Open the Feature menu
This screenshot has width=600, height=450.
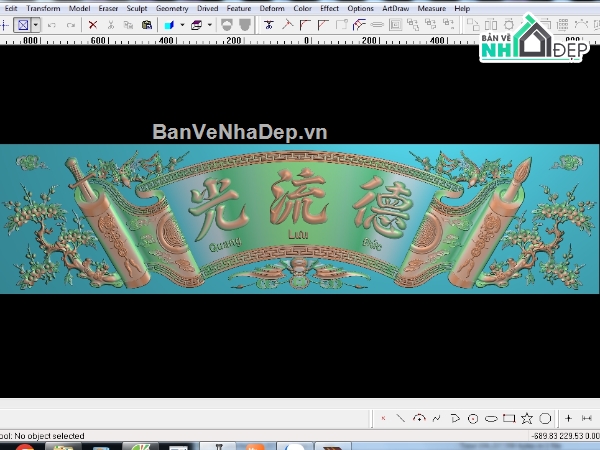pyautogui.click(x=239, y=8)
